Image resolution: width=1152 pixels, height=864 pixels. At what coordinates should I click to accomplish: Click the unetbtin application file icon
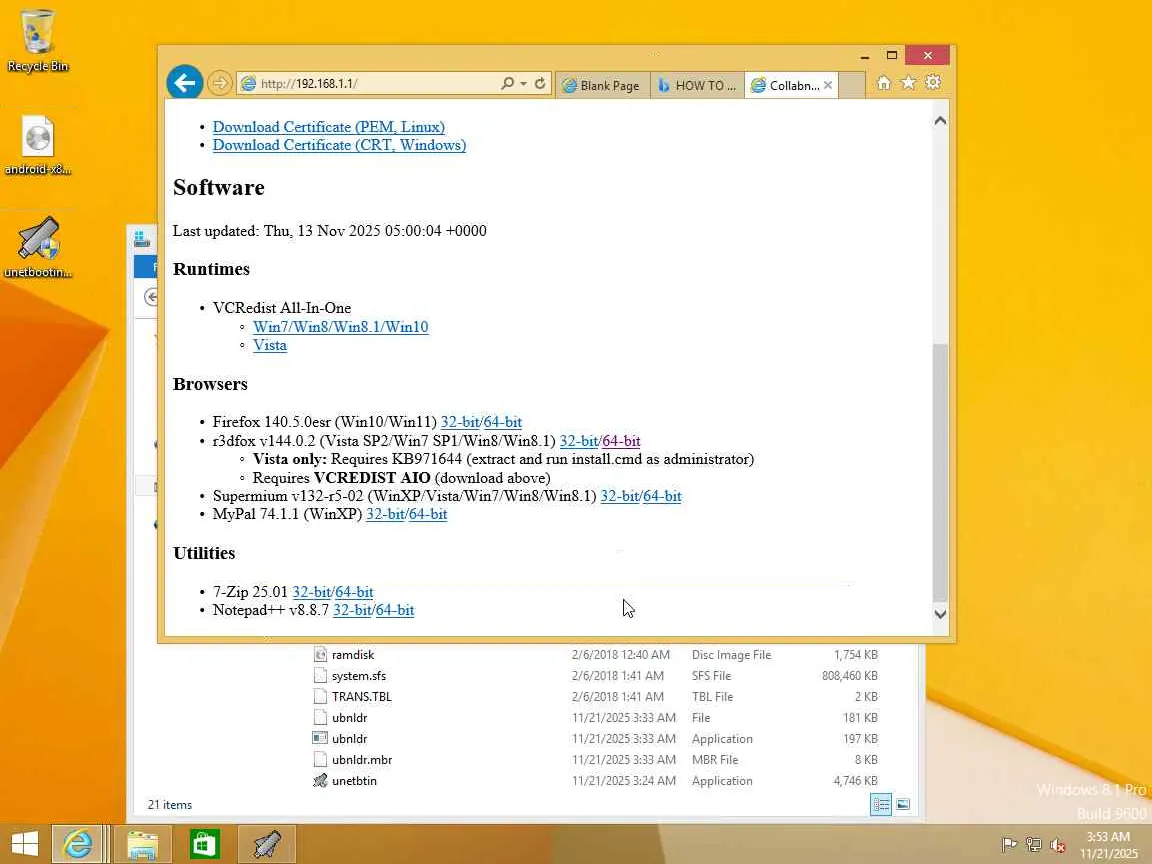(x=320, y=781)
